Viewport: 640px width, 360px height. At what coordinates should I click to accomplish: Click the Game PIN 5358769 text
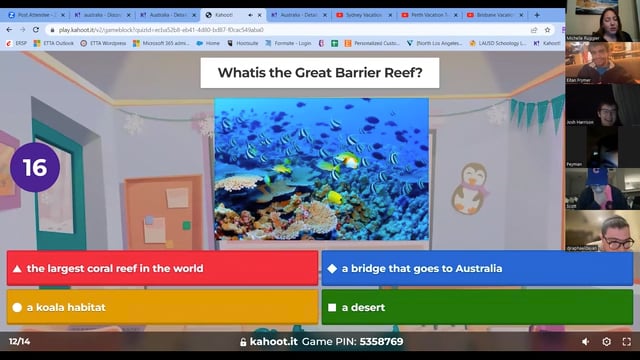tap(353, 342)
